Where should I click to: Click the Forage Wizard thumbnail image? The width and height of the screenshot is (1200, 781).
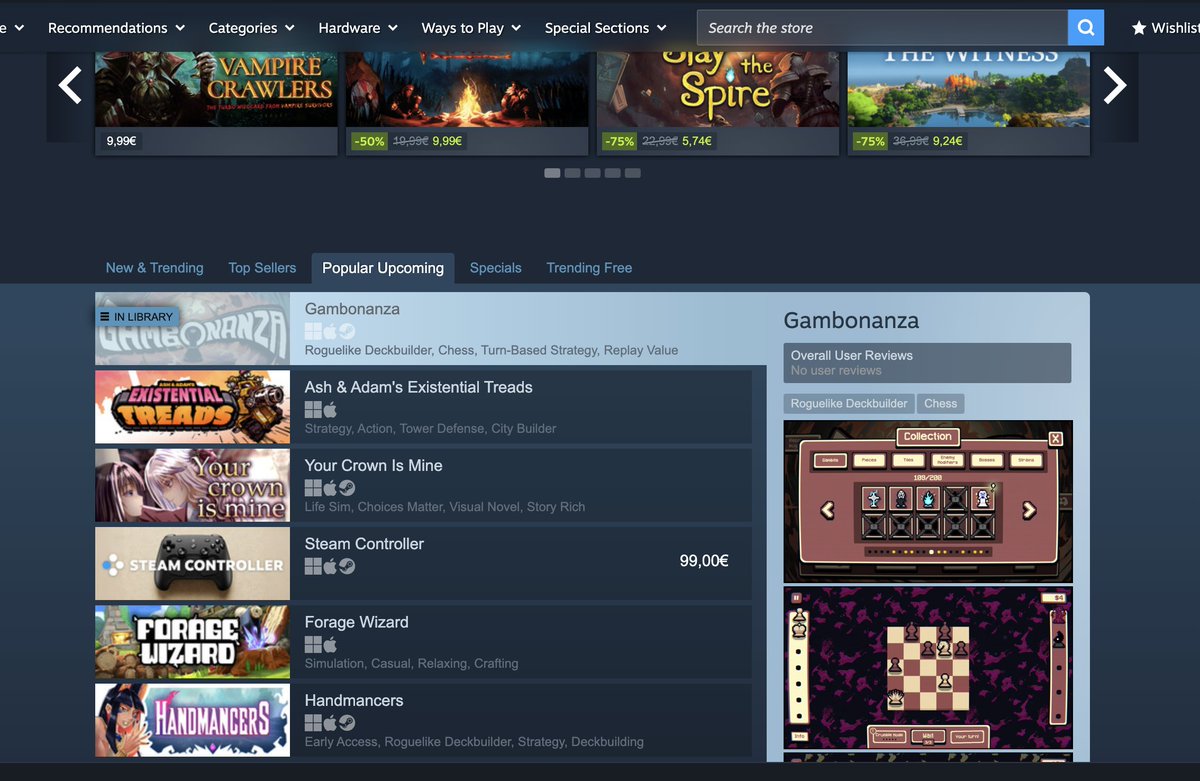(x=192, y=642)
